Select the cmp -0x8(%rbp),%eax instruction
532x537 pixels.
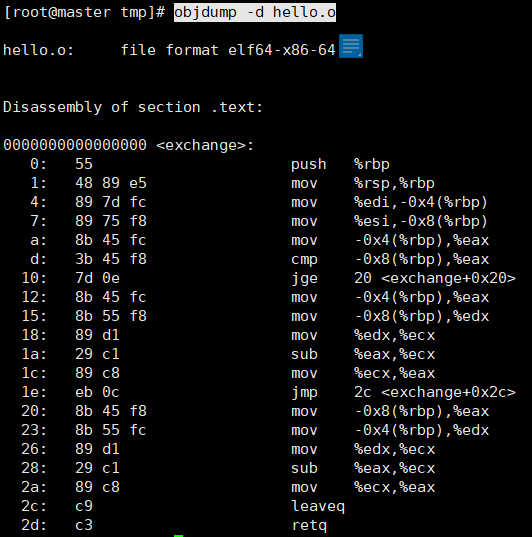[x=390, y=259]
